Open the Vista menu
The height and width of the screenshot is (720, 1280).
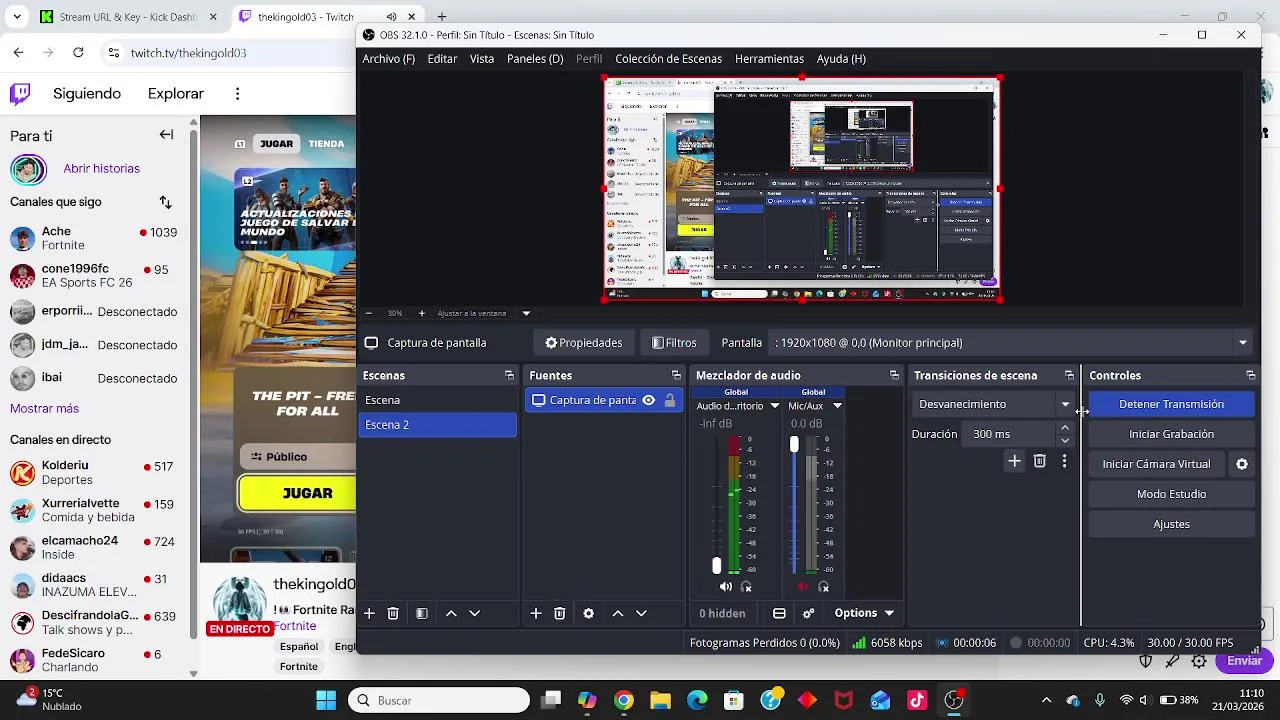(x=482, y=59)
